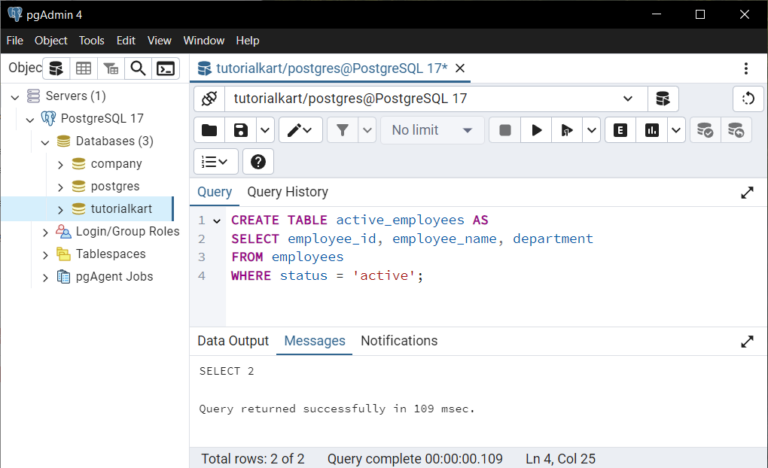Open the connection dropdown tutorialkart/postgres@PostgreSQL 17

436,99
